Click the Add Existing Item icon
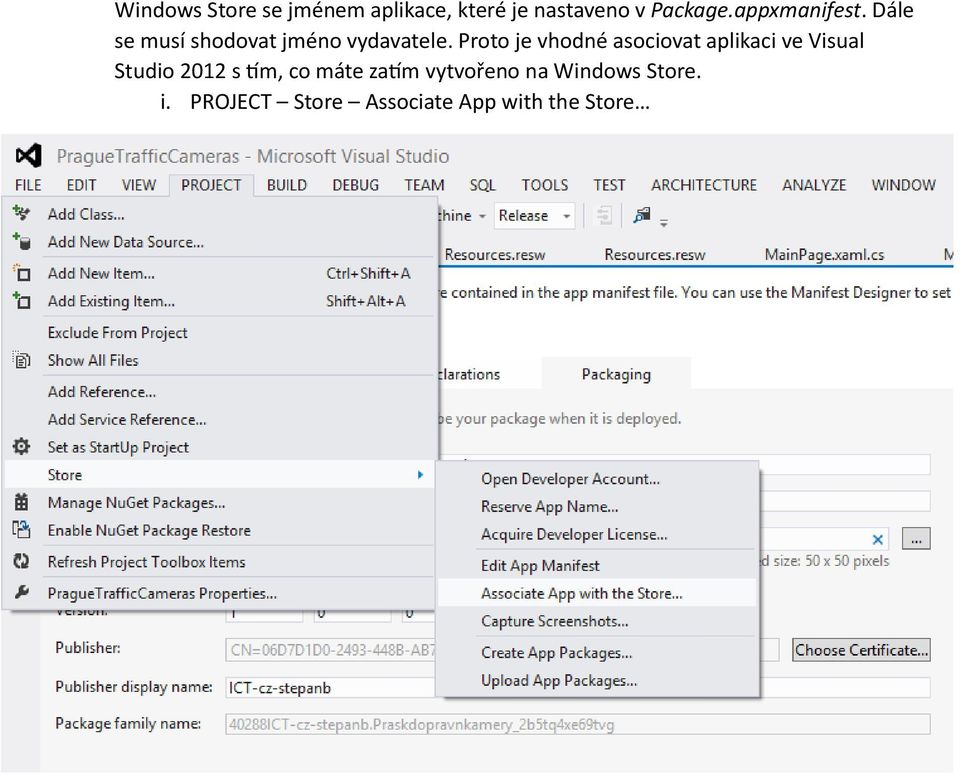 click(x=21, y=300)
